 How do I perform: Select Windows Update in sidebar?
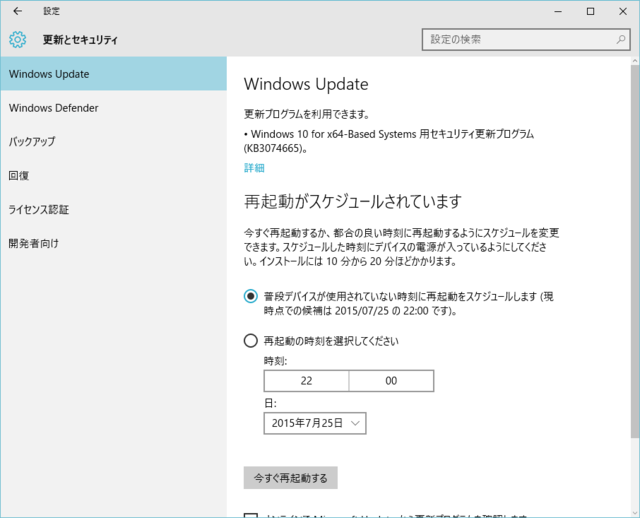(x=113, y=74)
